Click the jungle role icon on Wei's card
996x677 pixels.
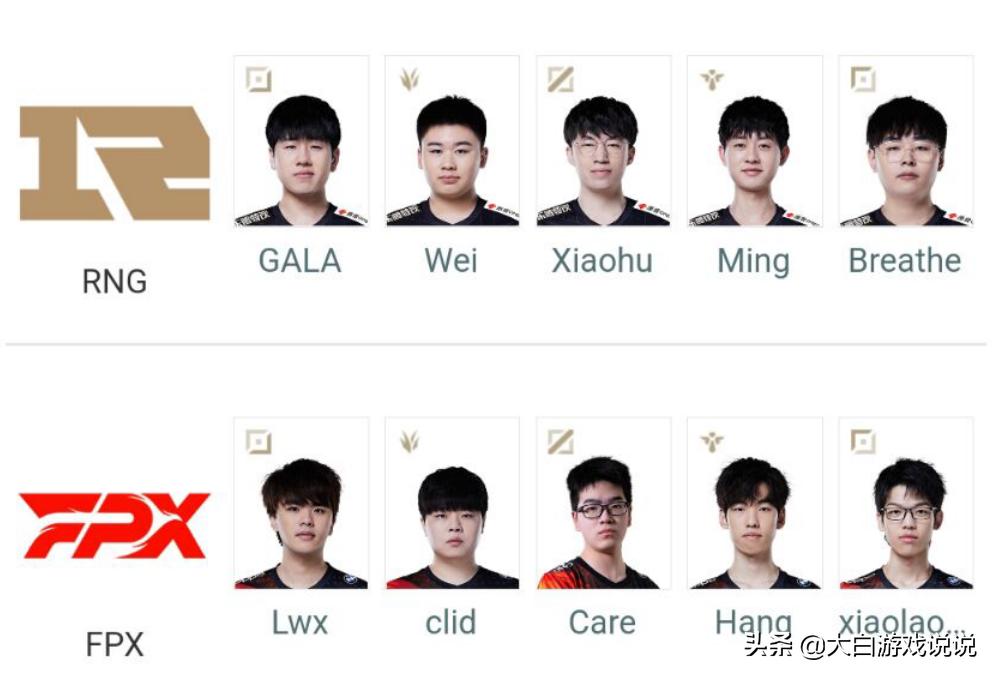click(409, 79)
